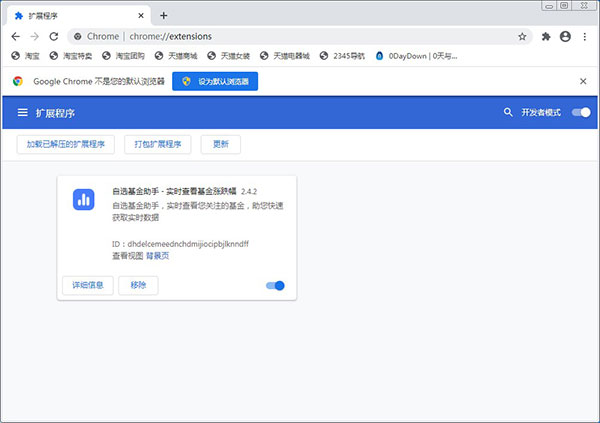This screenshot has height=423, width=600.
Task: Search extensions with the magnifier icon
Action: click(508, 112)
